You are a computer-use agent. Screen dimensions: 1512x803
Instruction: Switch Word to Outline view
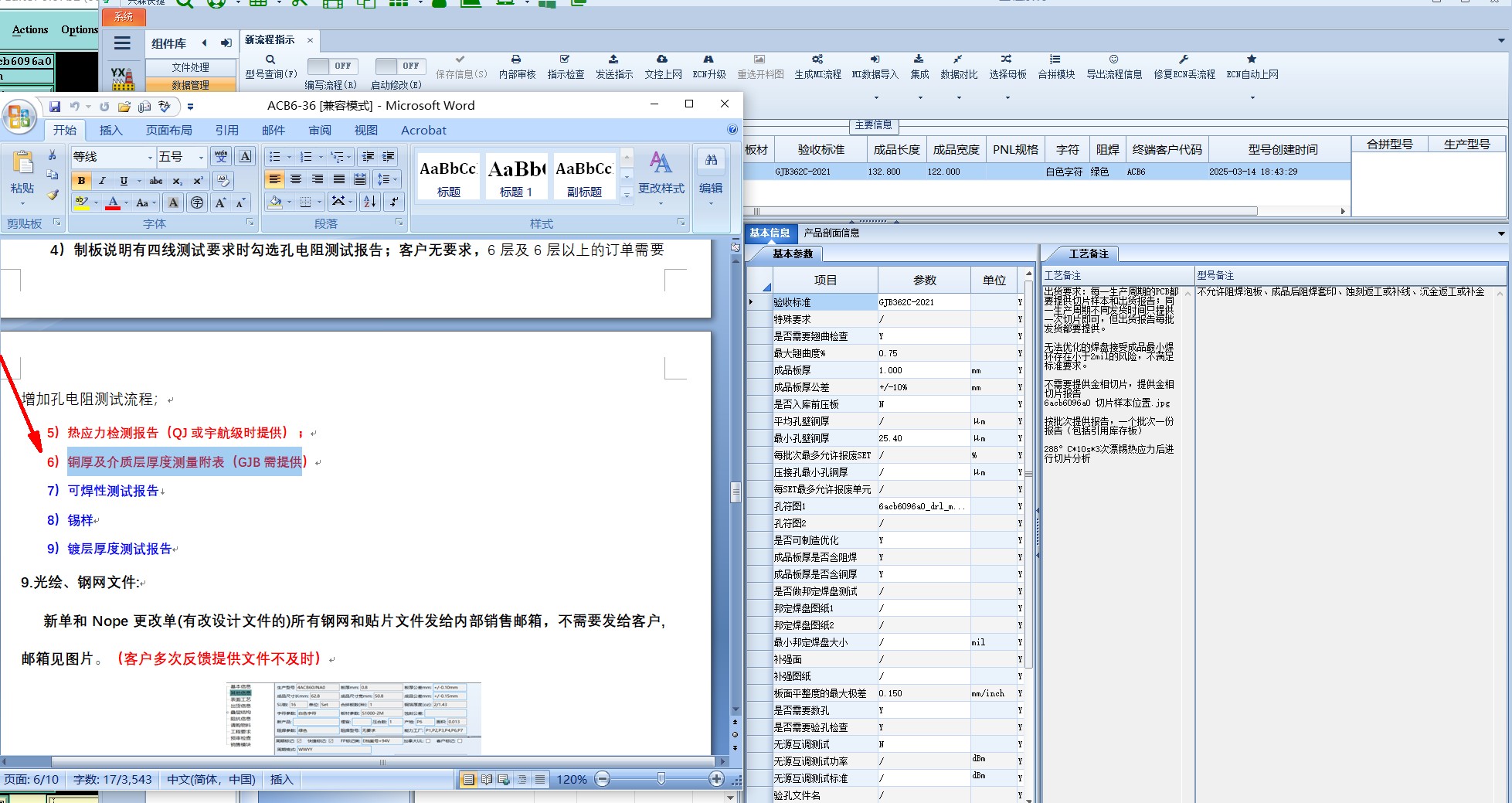[522, 779]
